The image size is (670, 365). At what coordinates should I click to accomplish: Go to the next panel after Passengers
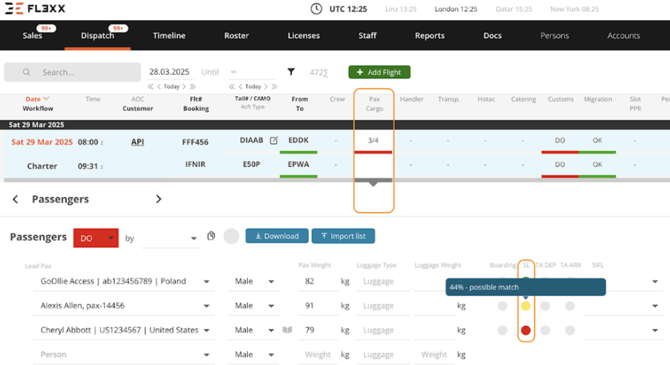click(x=159, y=199)
